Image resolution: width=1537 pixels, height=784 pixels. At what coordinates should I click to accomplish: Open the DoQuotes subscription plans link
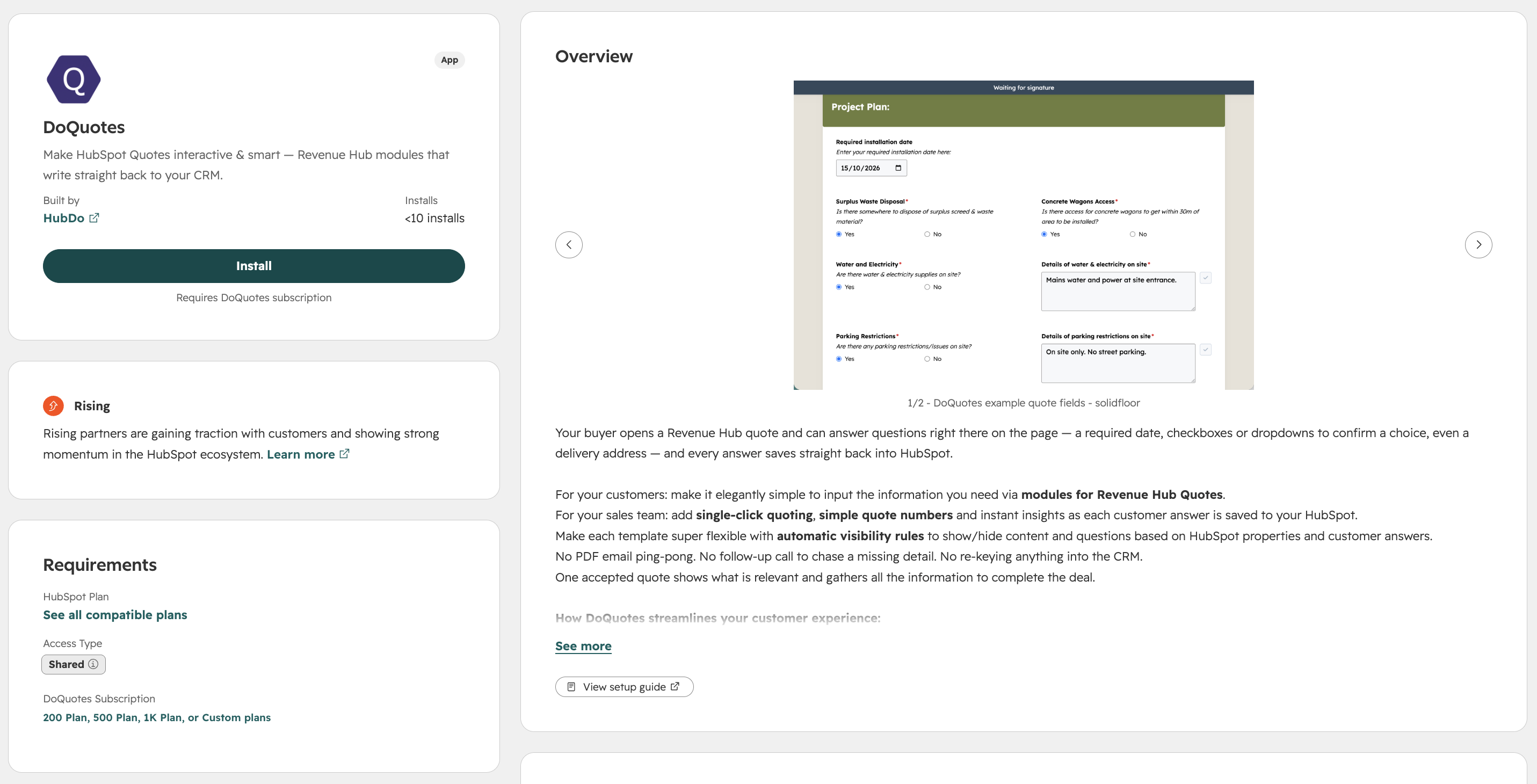[157, 718]
